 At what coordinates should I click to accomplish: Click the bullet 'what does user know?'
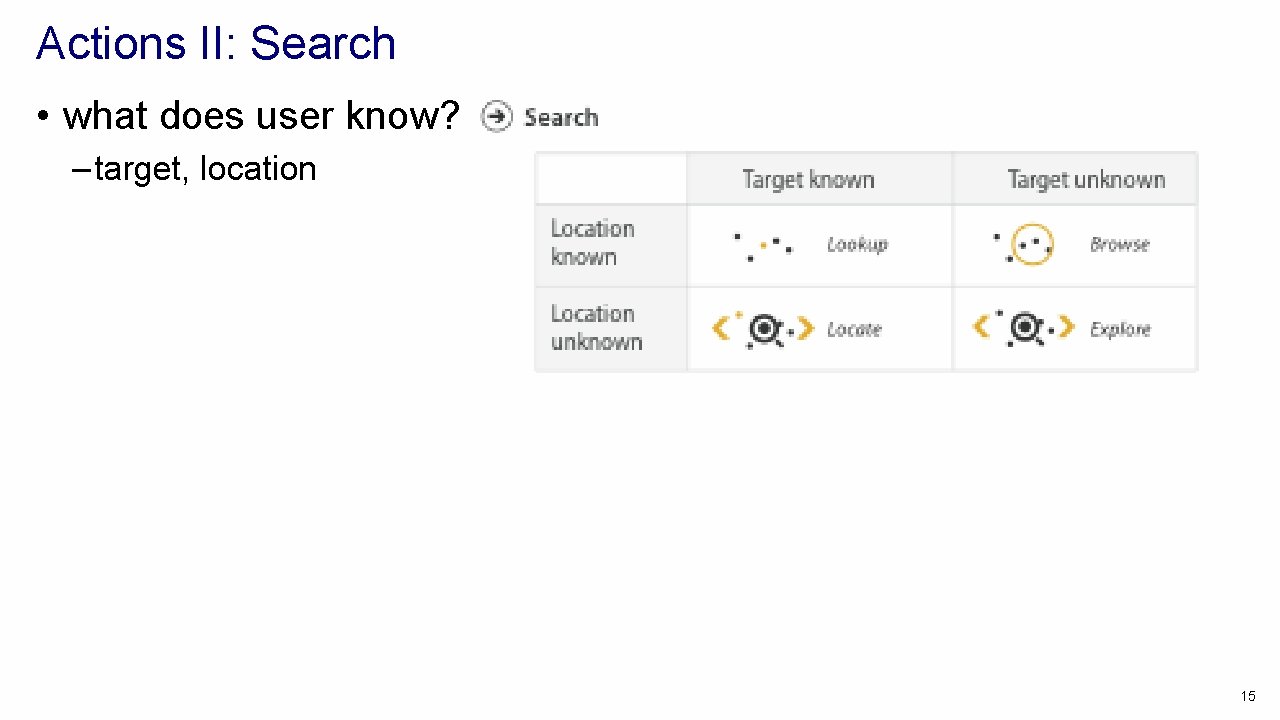pyautogui.click(x=260, y=117)
